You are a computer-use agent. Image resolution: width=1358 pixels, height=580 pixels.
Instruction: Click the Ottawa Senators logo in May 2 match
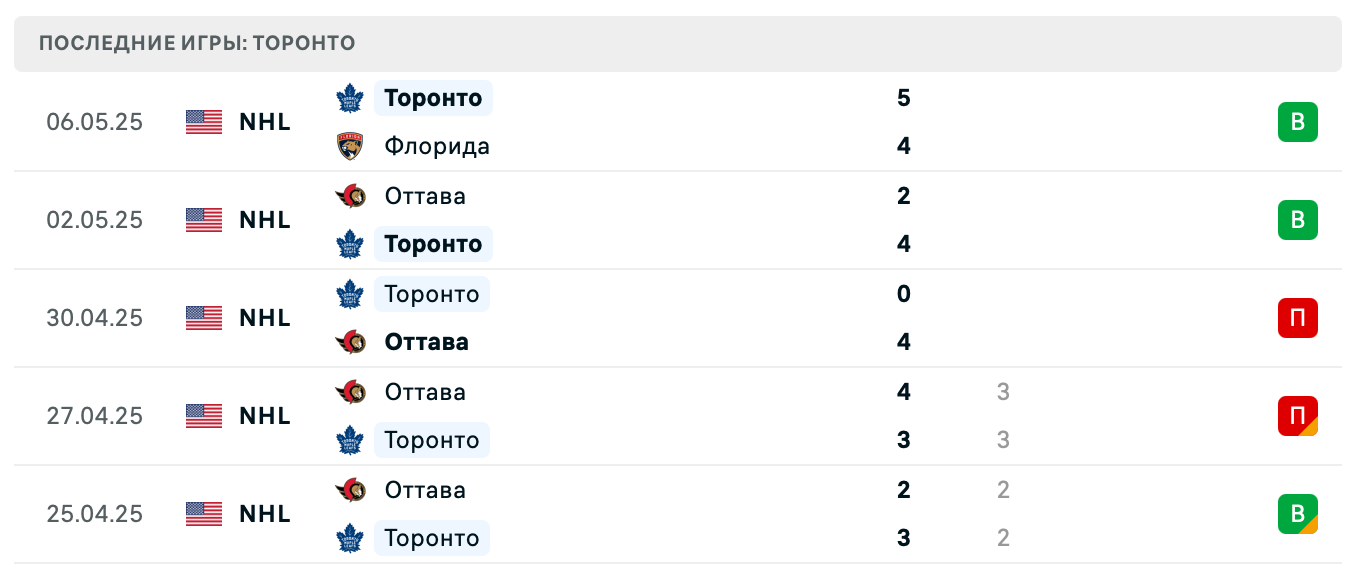pyautogui.click(x=349, y=196)
